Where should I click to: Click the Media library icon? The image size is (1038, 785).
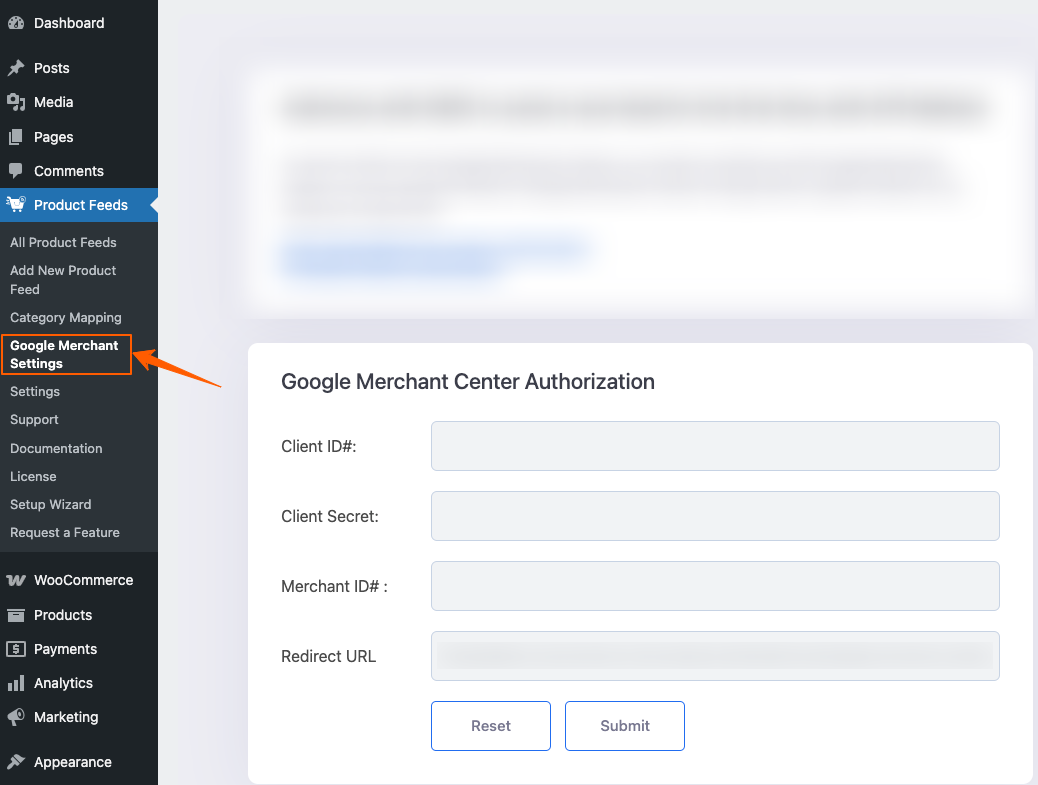tap(16, 102)
